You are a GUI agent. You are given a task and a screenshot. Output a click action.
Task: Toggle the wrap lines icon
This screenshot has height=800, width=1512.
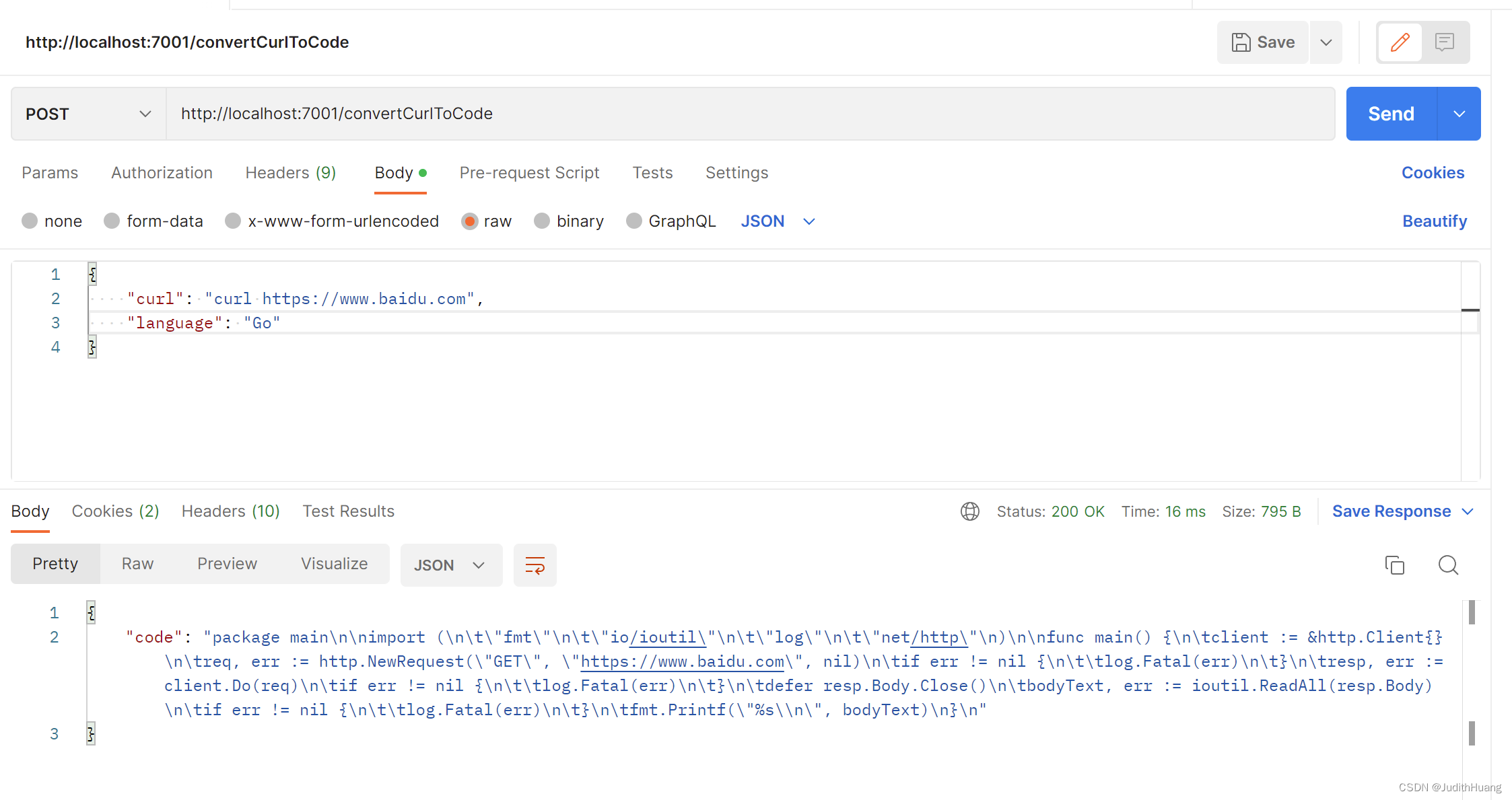pos(535,565)
